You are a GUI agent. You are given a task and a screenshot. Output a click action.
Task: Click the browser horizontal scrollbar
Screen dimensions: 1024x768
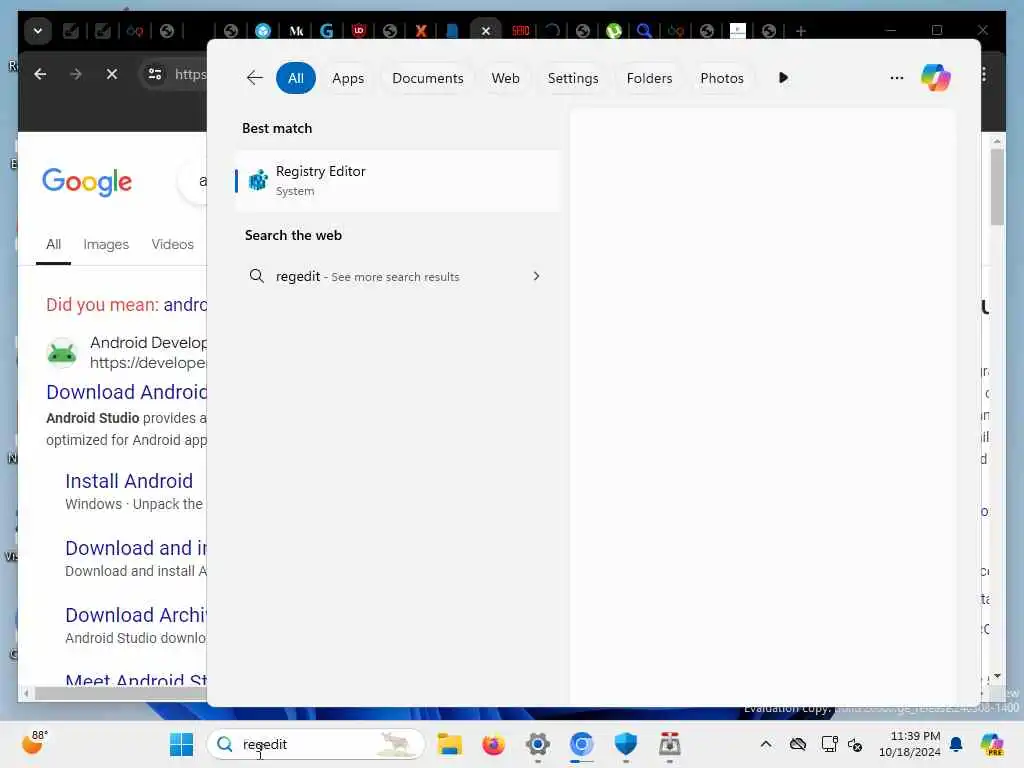(x=121, y=694)
